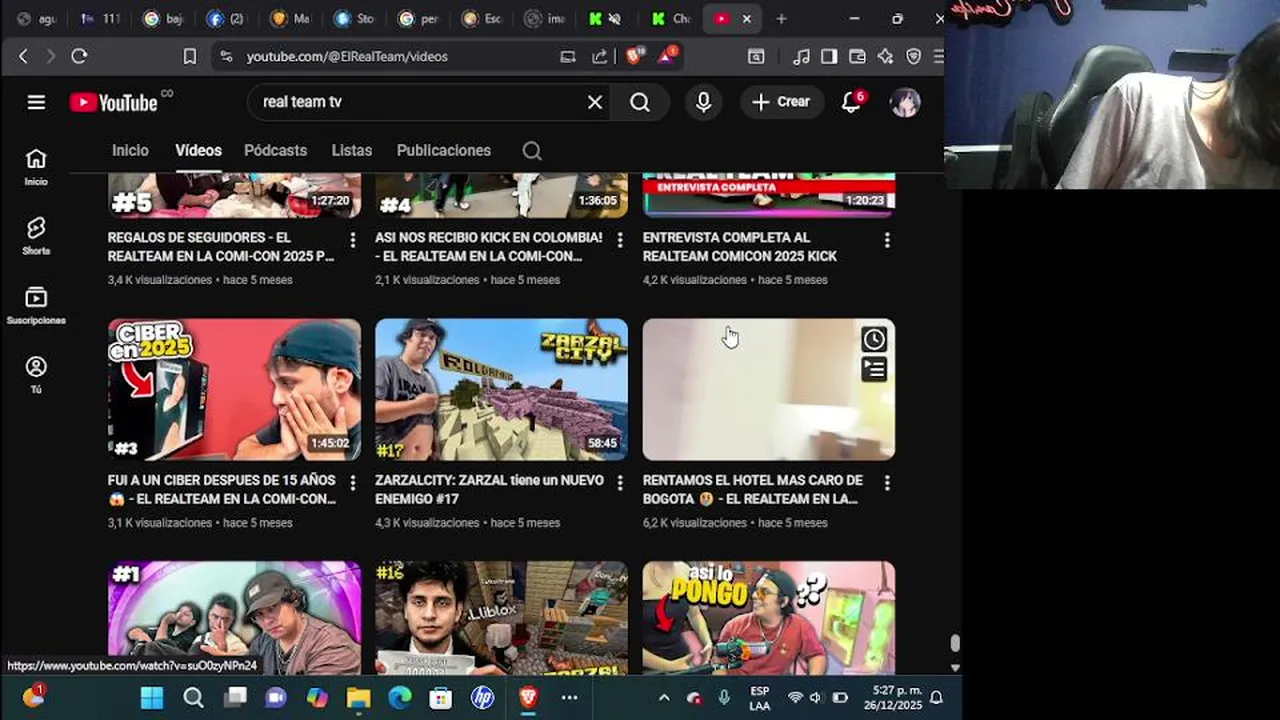Open the Crear menu

tap(781, 102)
